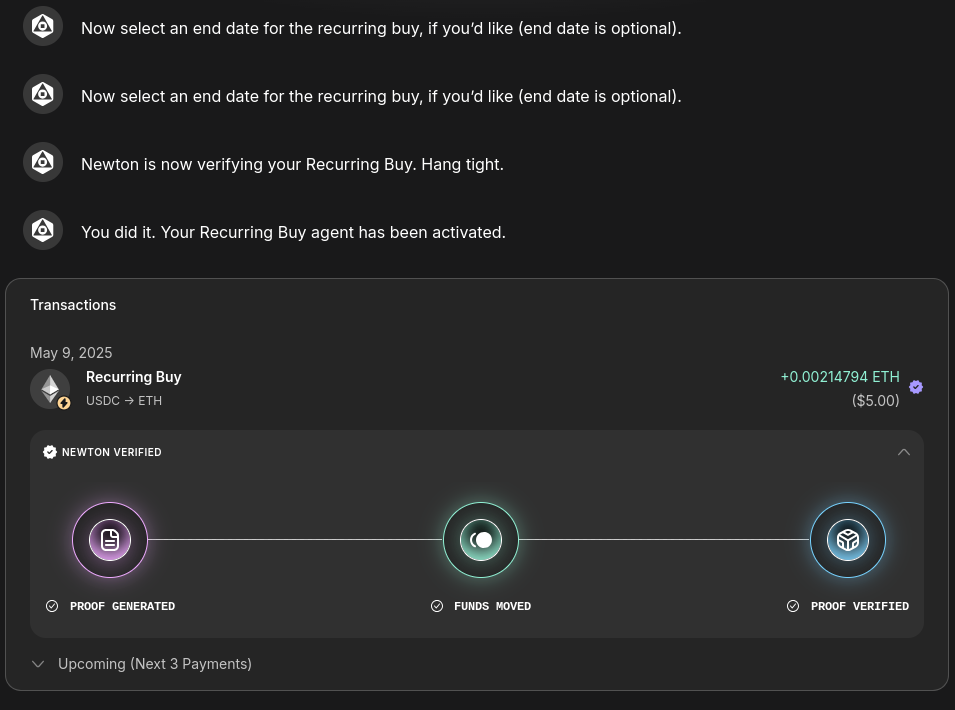Screen dimensions: 955x710
Task: Click the checkmark beside Proof Generated
Action: (52, 605)
